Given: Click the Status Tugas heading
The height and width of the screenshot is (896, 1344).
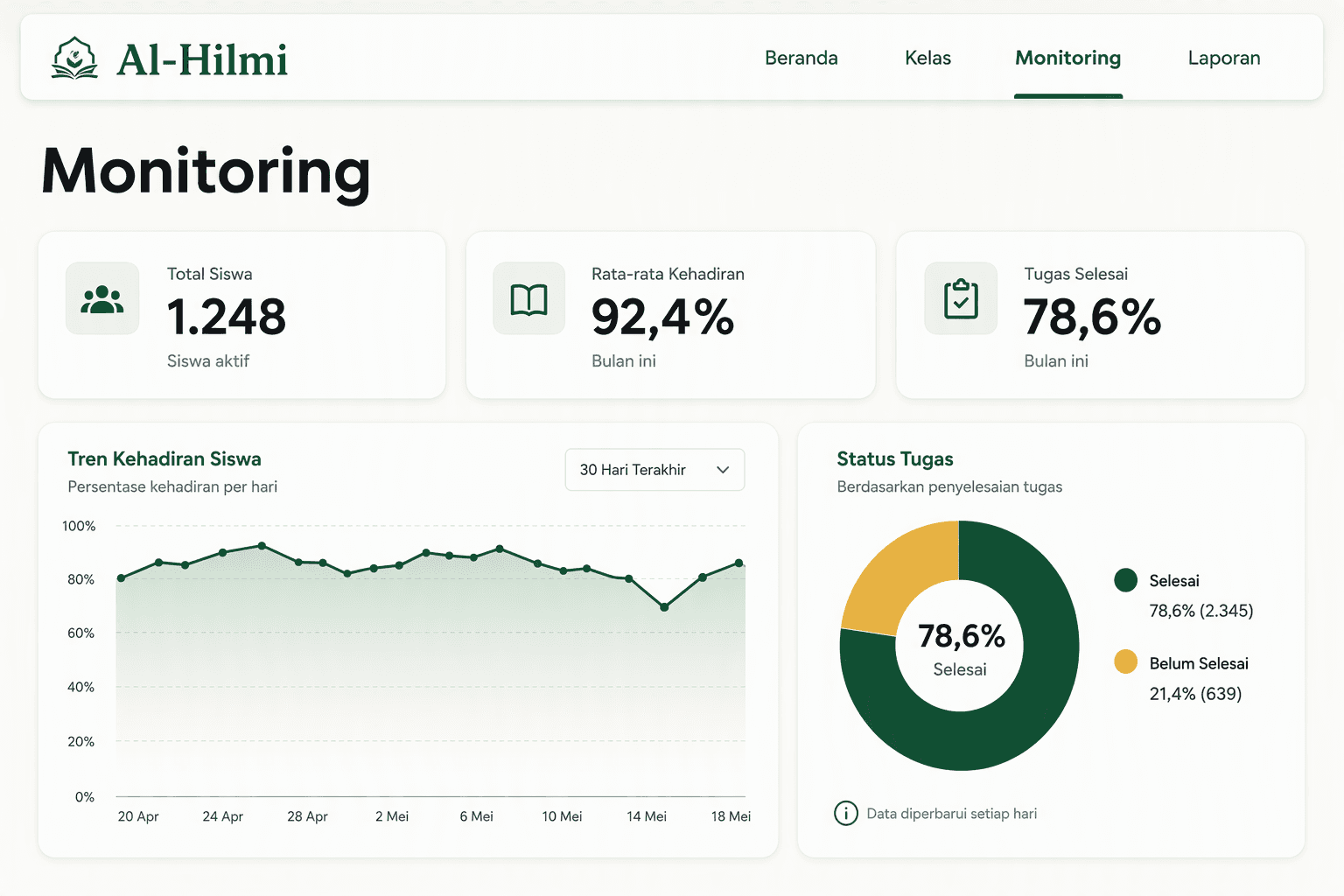Looking at the screenshot, I should (x=895, y=459).
